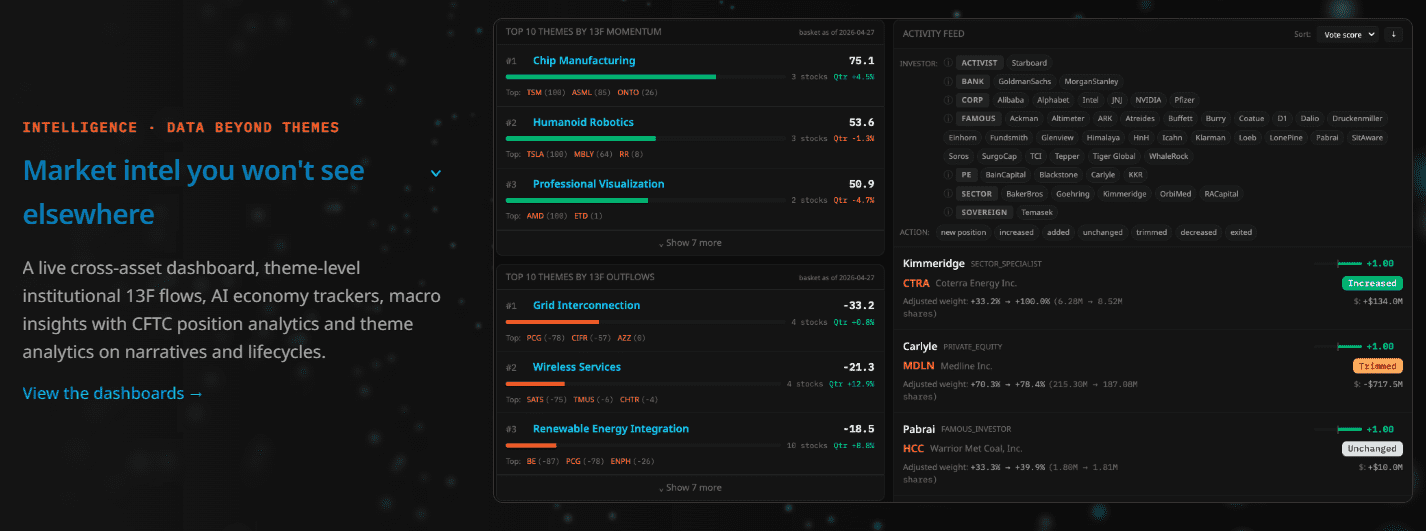
Task: Click the TSM ticker under Chip Manufacturing
Action: (534, 92)
